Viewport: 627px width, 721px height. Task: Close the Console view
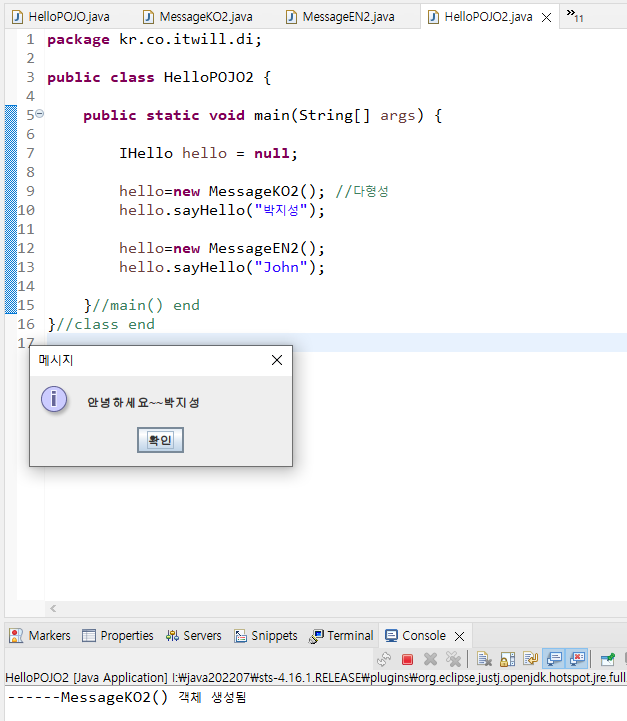[x=459, y=636]
